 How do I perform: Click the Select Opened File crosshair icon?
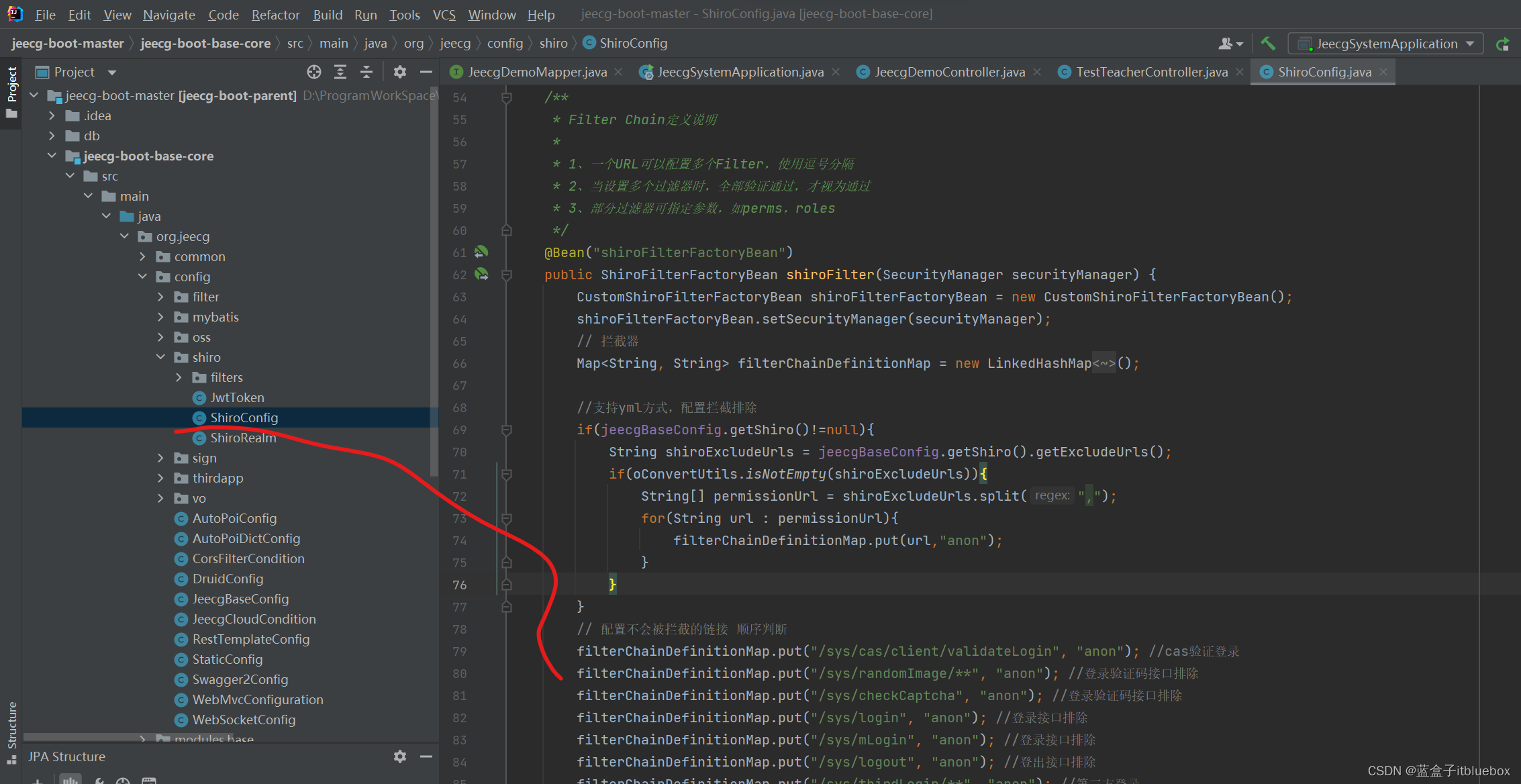(x=313, y=72)
